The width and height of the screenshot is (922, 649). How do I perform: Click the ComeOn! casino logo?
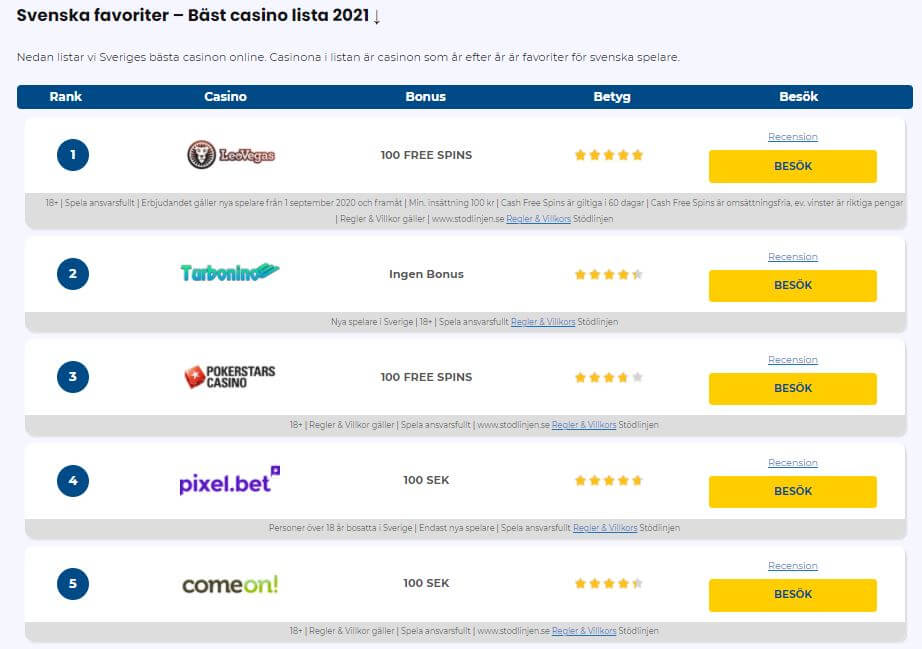229,584
